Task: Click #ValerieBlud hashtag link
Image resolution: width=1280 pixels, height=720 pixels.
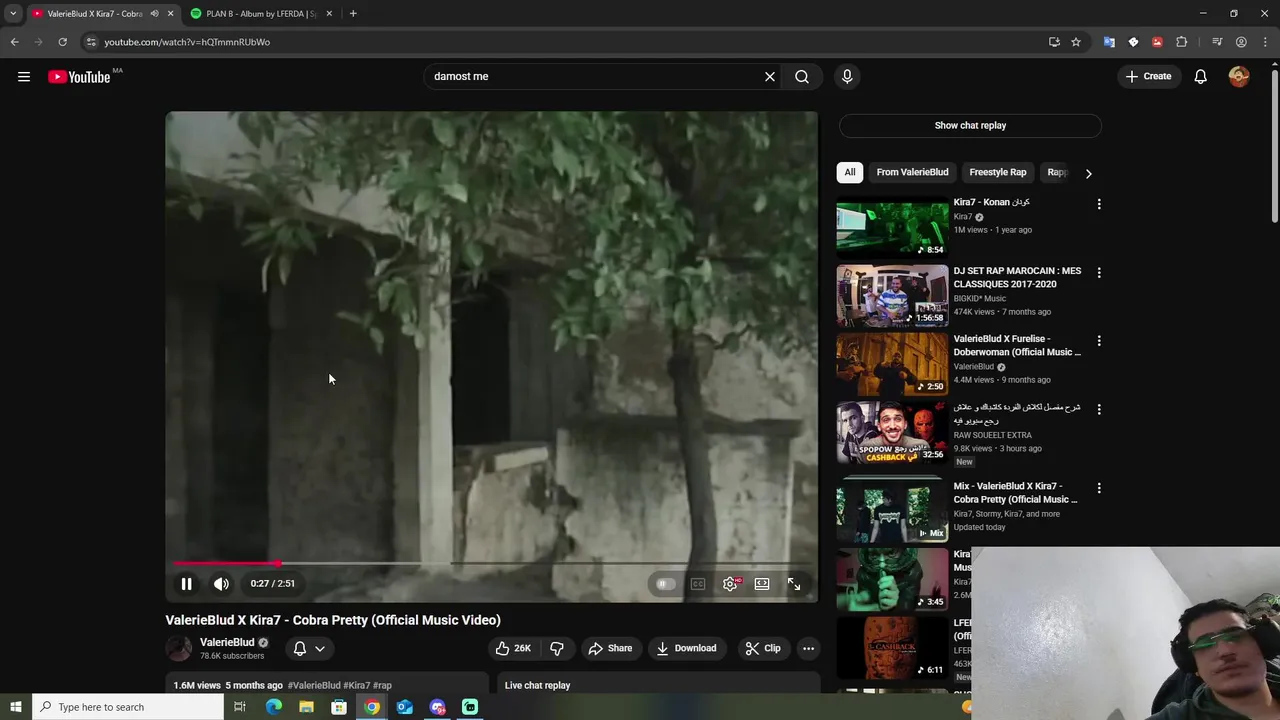Action: click(314, 686)
